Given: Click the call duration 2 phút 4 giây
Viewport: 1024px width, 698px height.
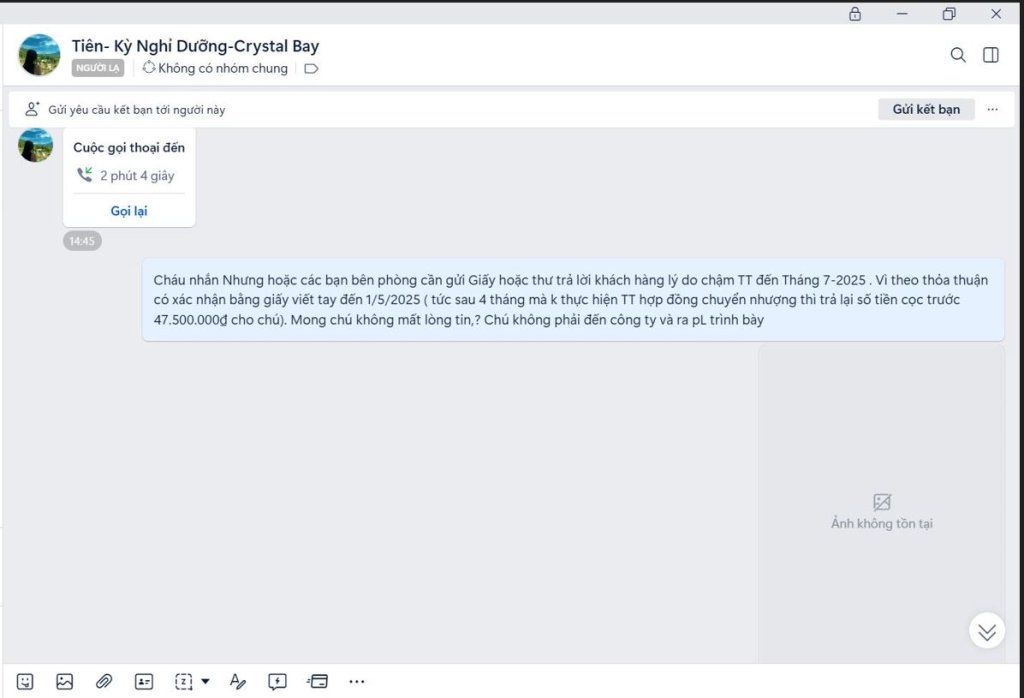Looking at the screenshot, I should pyautogui.click(x=137, y=176).
